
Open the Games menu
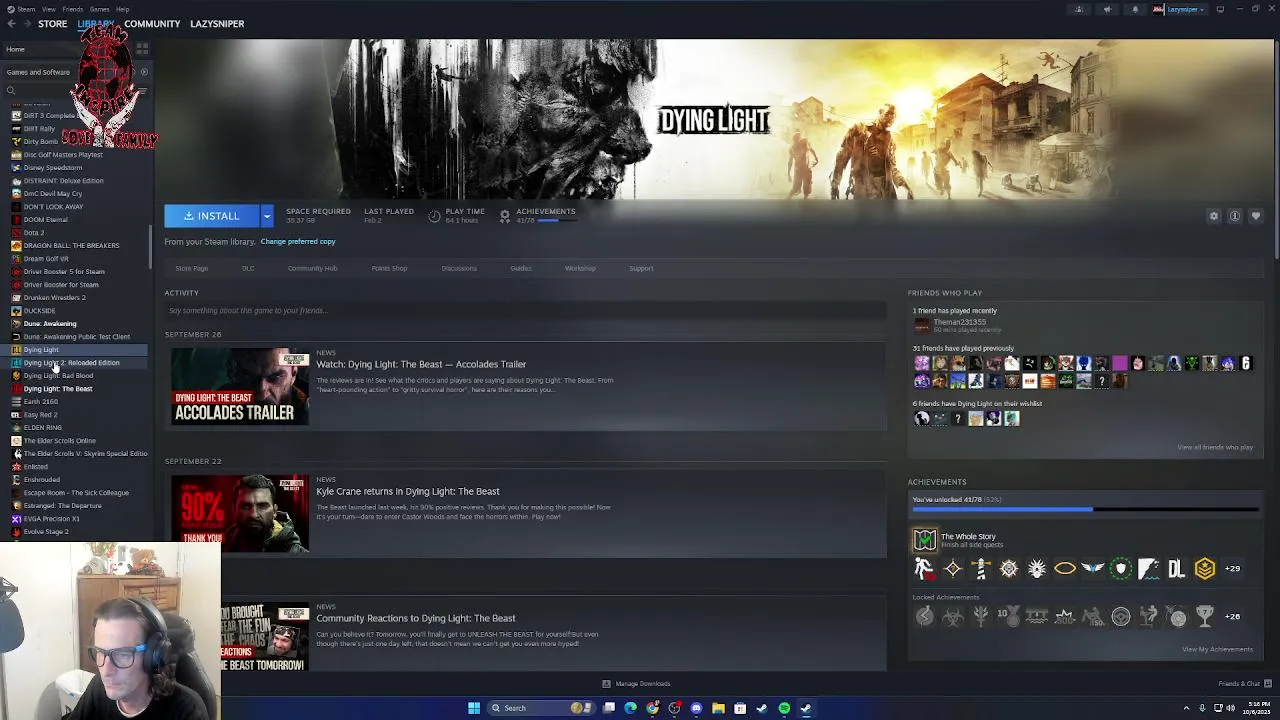tap(99, 9)
